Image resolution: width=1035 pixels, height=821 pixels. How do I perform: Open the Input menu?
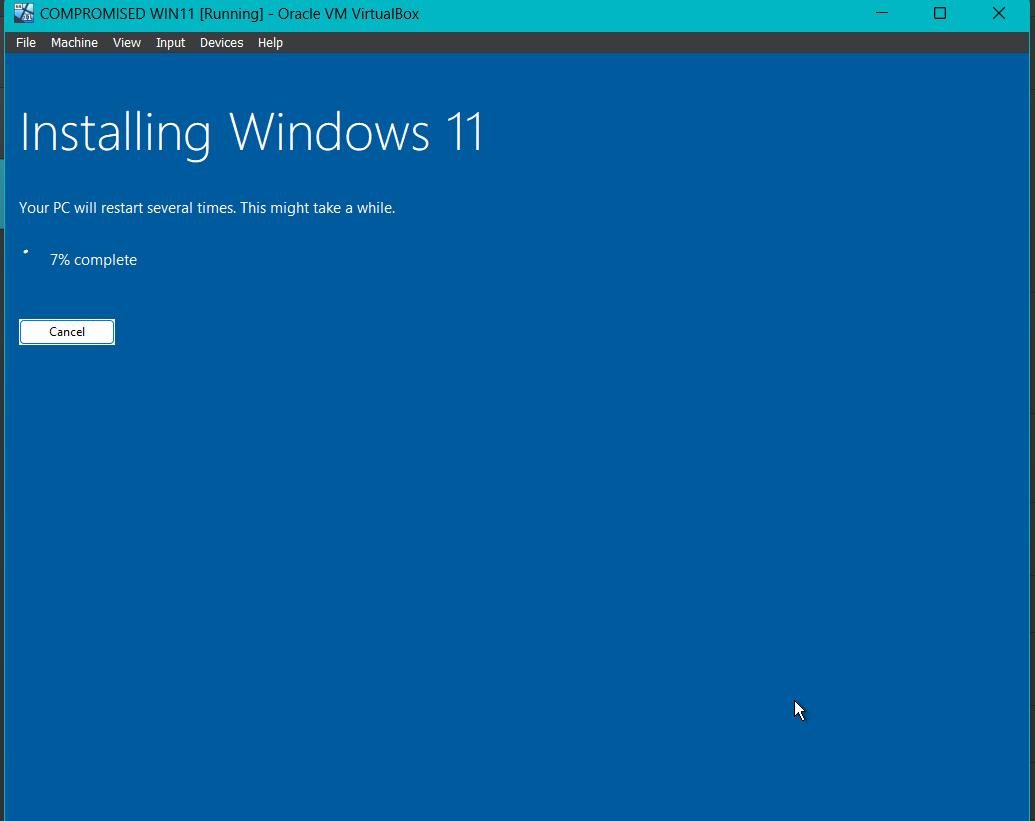170,42
